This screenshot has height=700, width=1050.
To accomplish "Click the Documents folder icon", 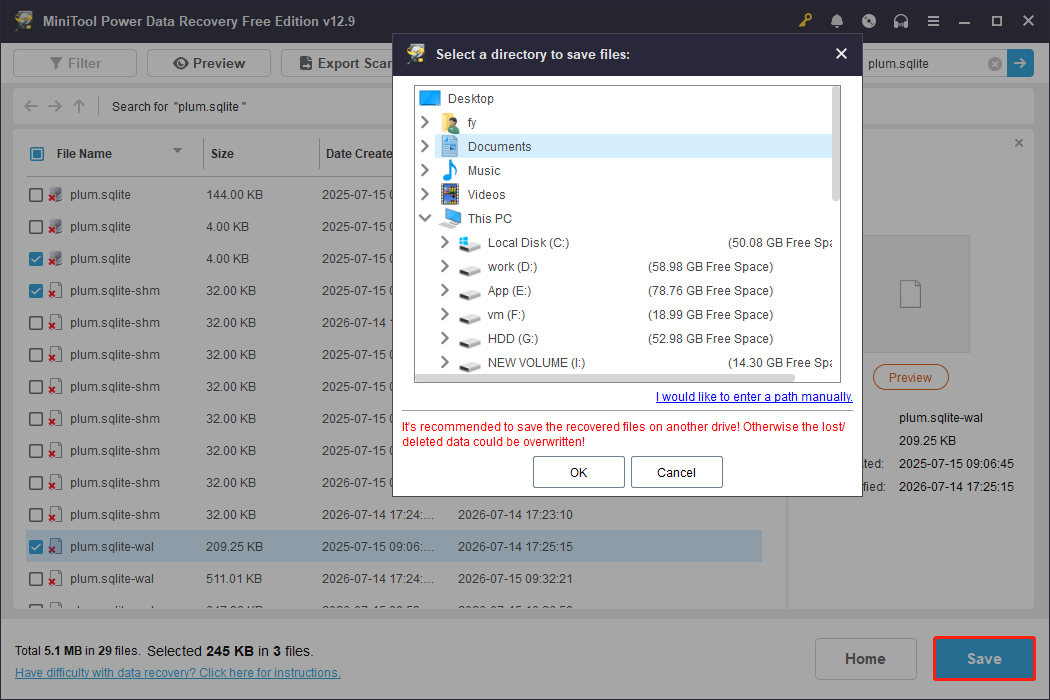I will (450, 146).
